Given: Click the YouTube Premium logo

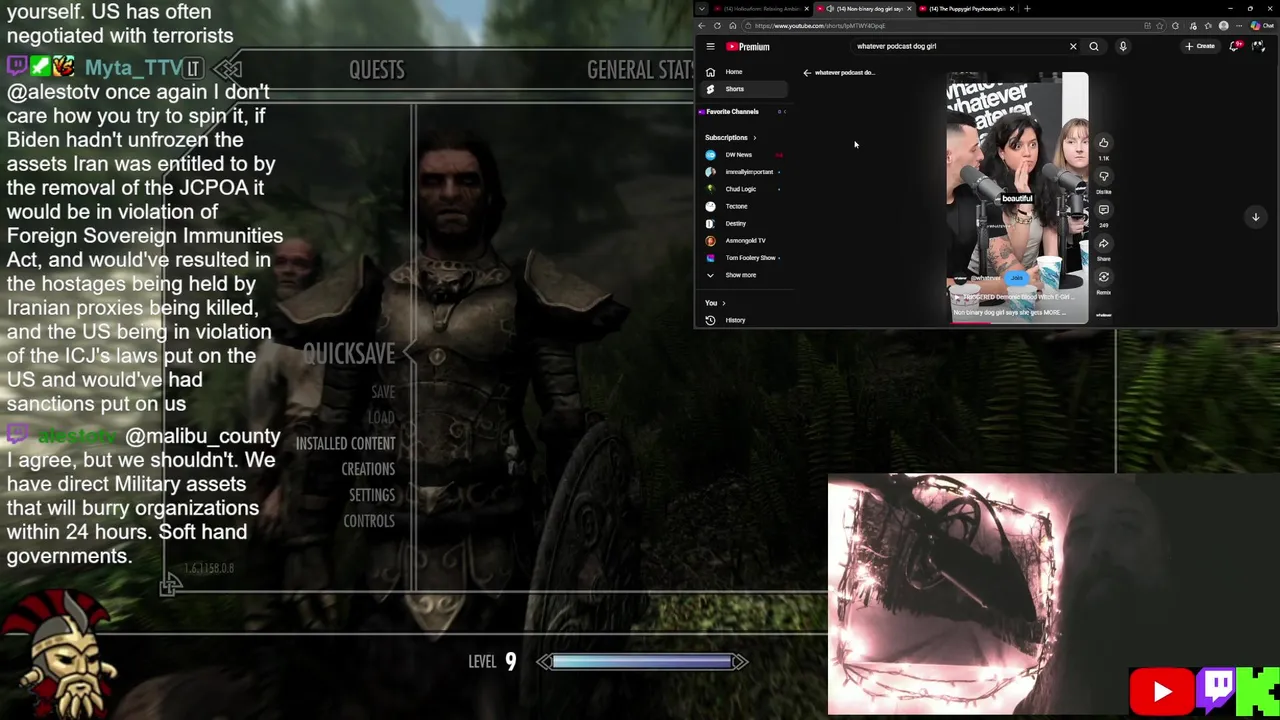Looking at the screenshot, I should (748, 46).
